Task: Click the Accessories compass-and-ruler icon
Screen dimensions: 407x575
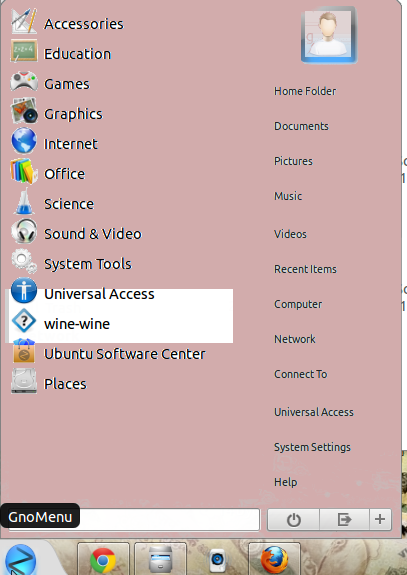Action: click(x=24, y=21)
